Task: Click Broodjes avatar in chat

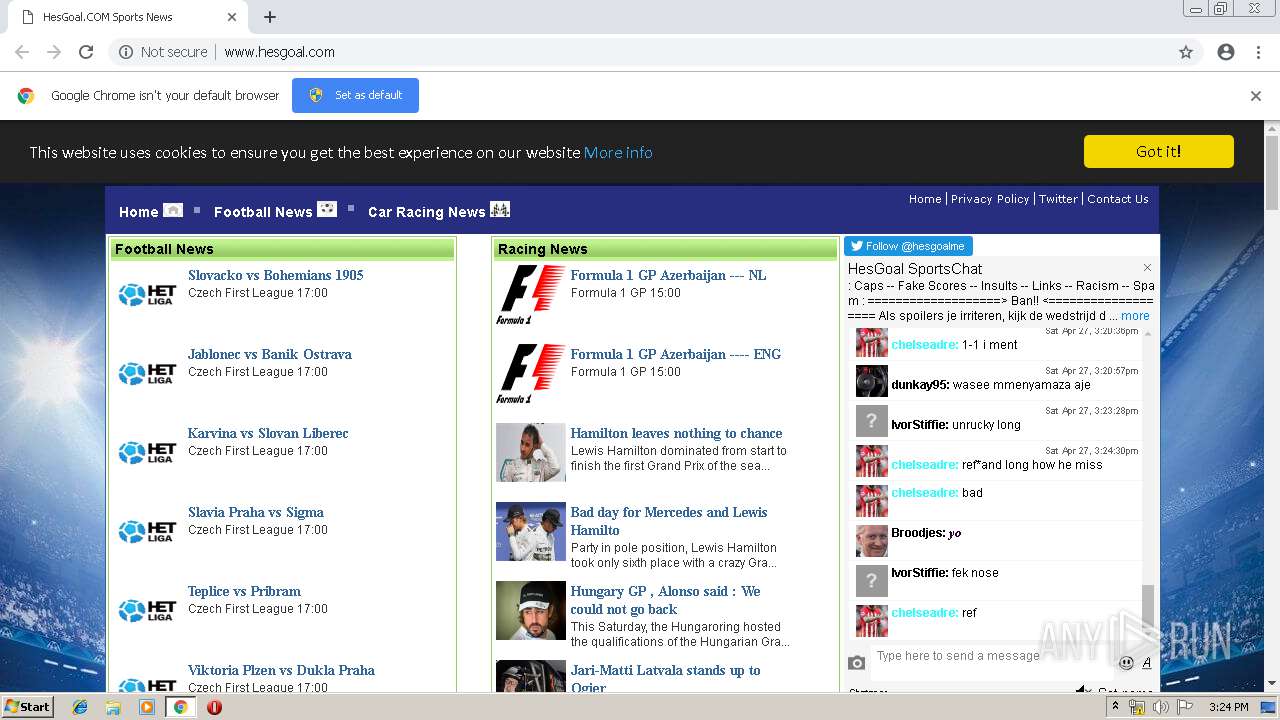Action: click(872, 541)
